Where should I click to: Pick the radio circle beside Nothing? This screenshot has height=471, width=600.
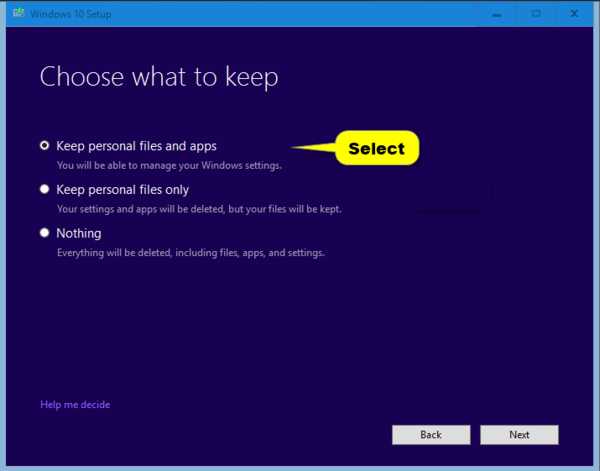point(44,233)
